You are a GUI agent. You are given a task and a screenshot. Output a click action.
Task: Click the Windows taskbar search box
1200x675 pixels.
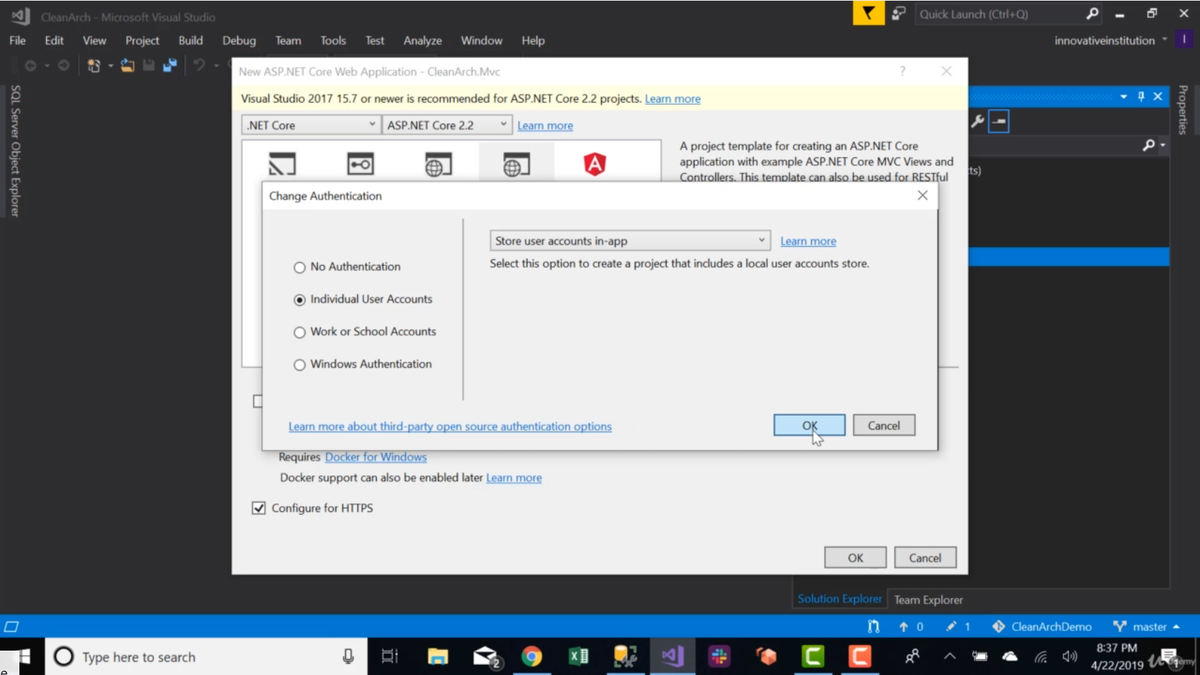tap(205, 657)
